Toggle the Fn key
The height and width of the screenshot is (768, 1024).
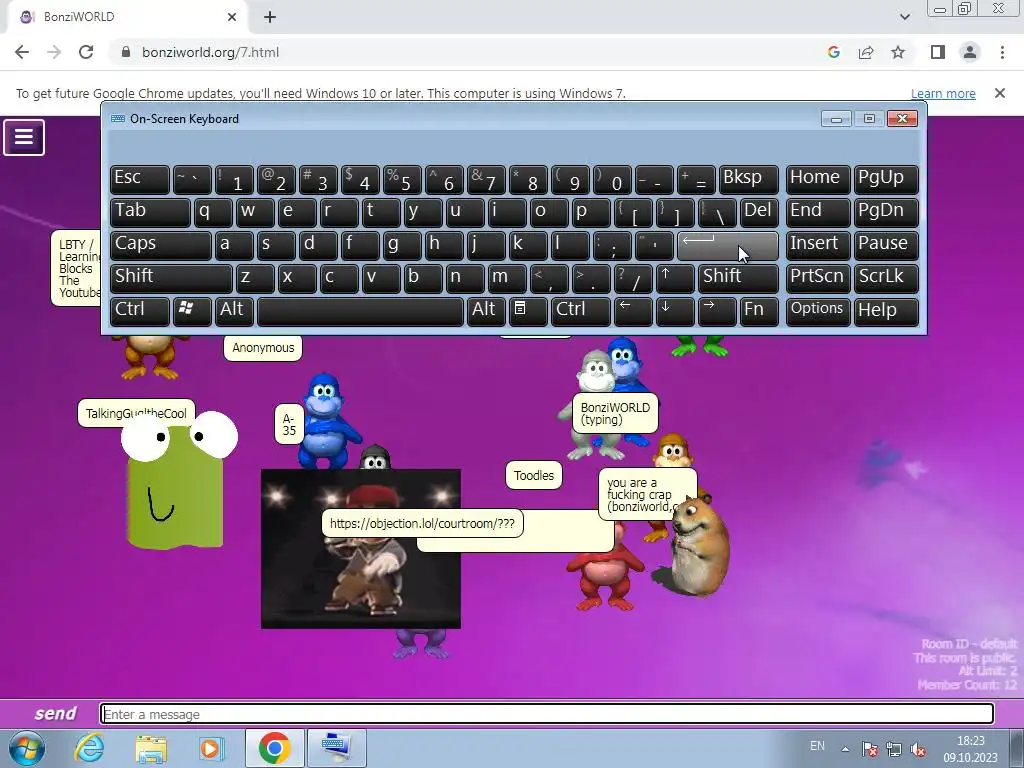(759, 311)
